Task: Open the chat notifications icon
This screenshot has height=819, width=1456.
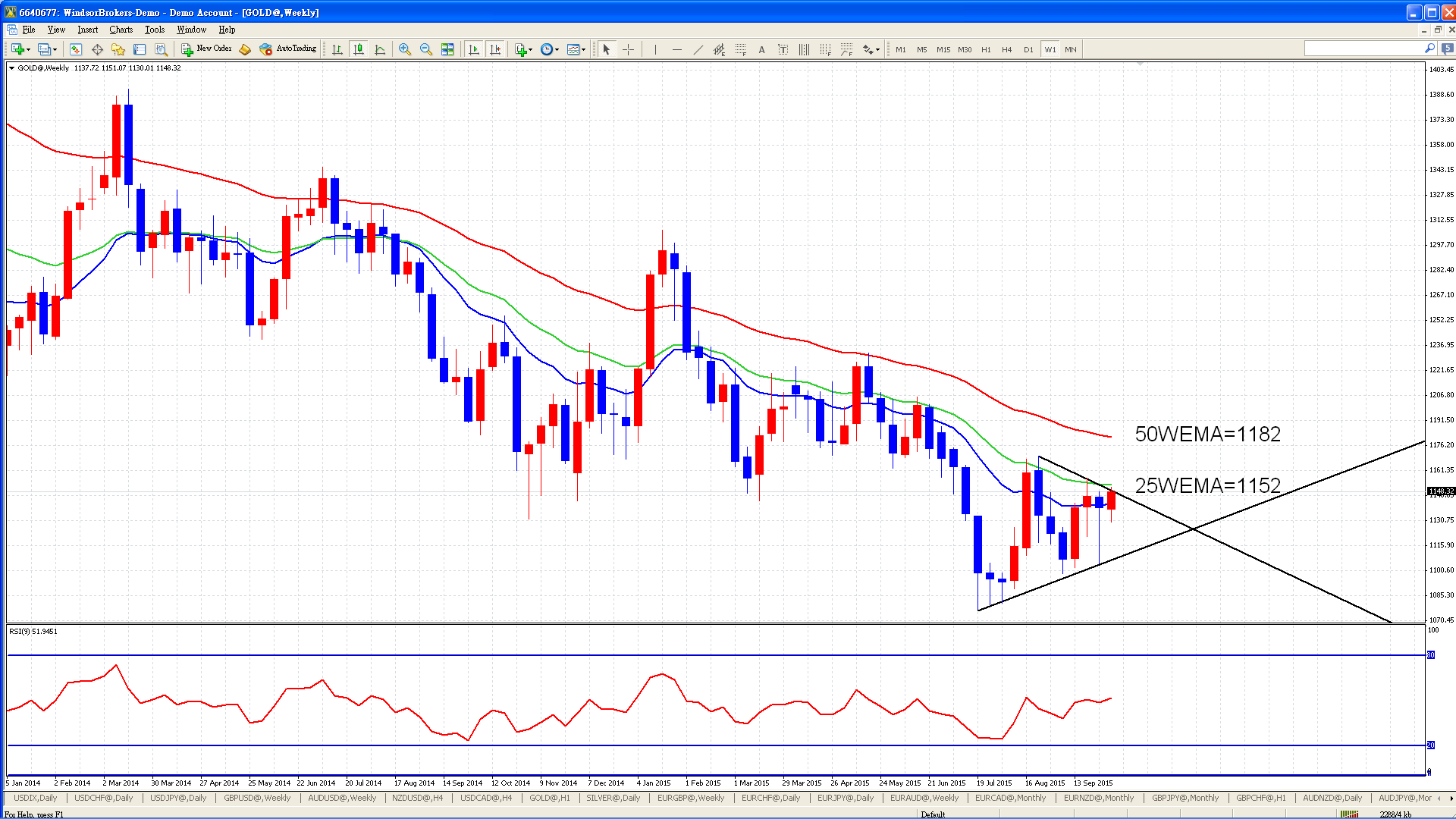Action: point(1447,49)
